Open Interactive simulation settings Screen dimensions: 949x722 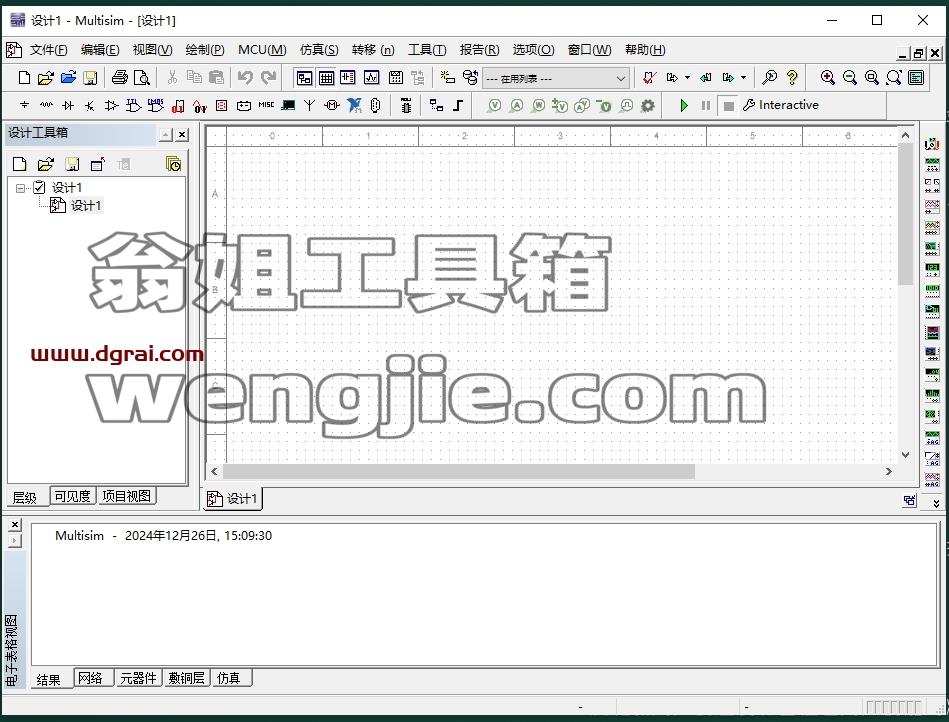click(781, 105)
